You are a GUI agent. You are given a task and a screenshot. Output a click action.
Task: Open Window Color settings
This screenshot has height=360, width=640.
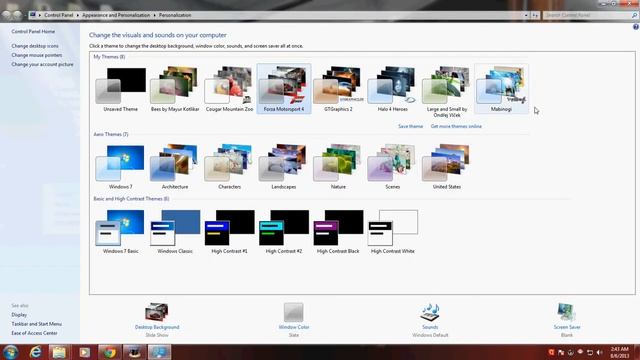pos(294,320)
